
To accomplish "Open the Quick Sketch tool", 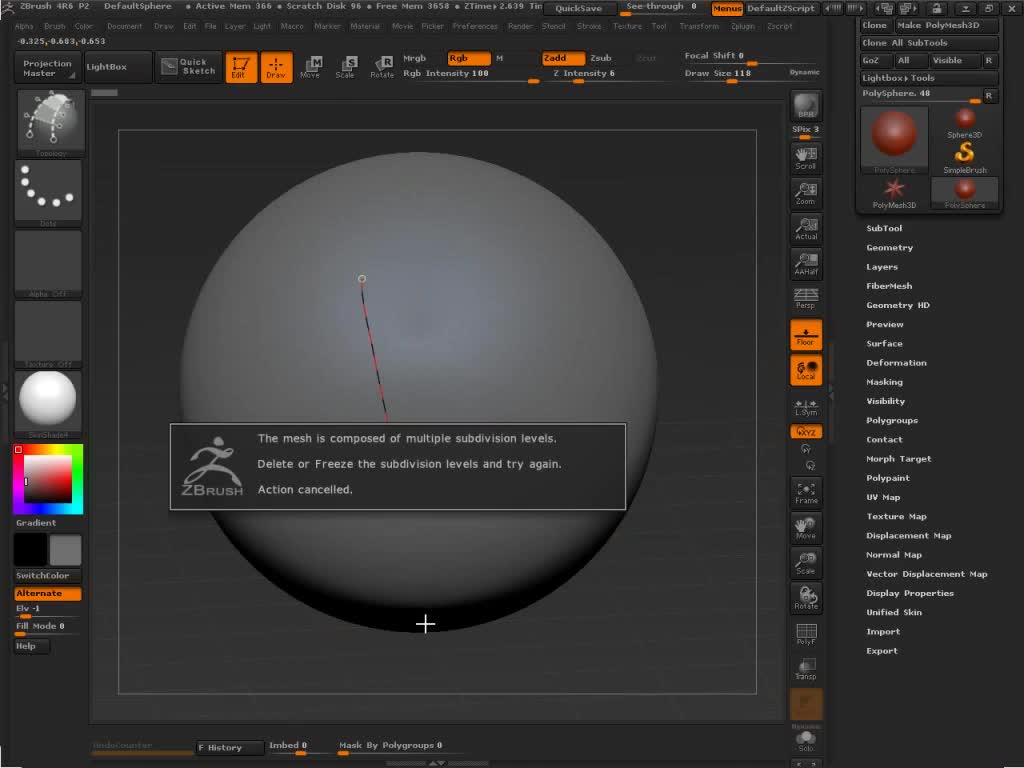I will pyautogui.click(x=188, y=67).
